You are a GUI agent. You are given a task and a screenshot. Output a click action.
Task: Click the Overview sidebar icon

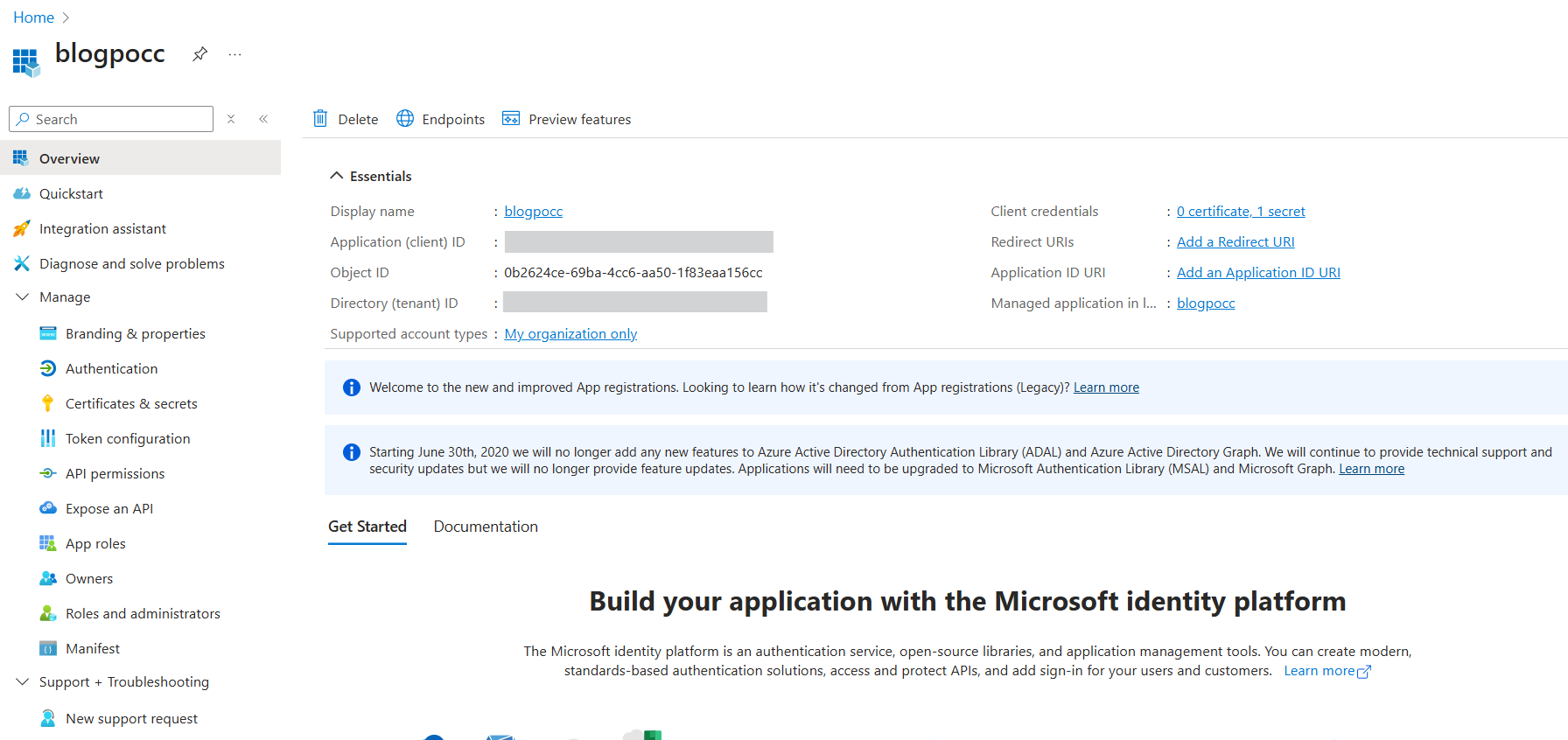point(21,158)
